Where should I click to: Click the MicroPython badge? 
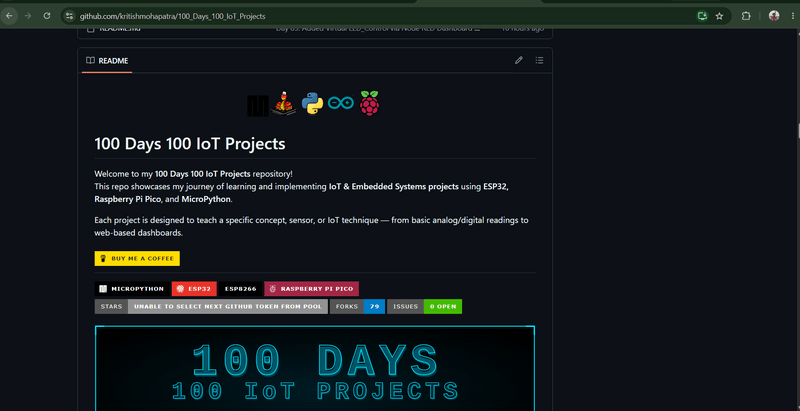(x=132, y=289)
